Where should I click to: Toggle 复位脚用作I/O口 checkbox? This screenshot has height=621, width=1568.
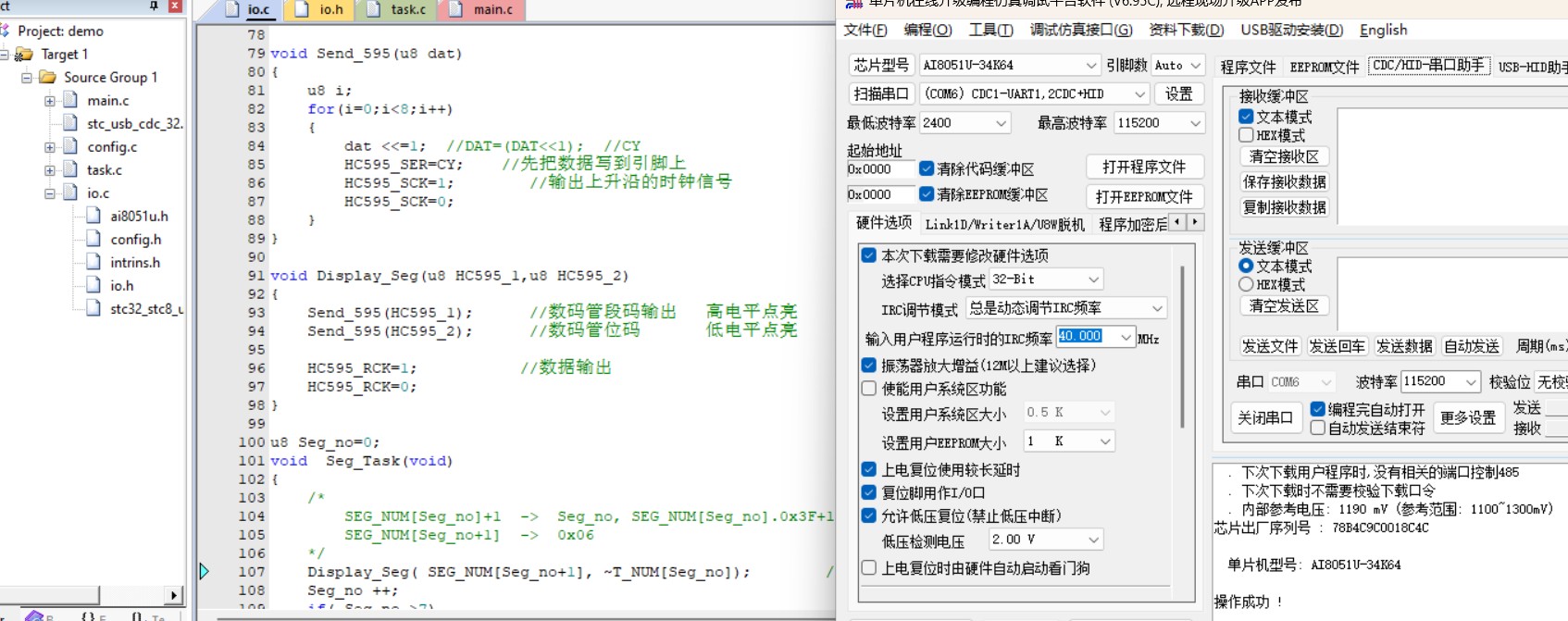tap(869, 492)
